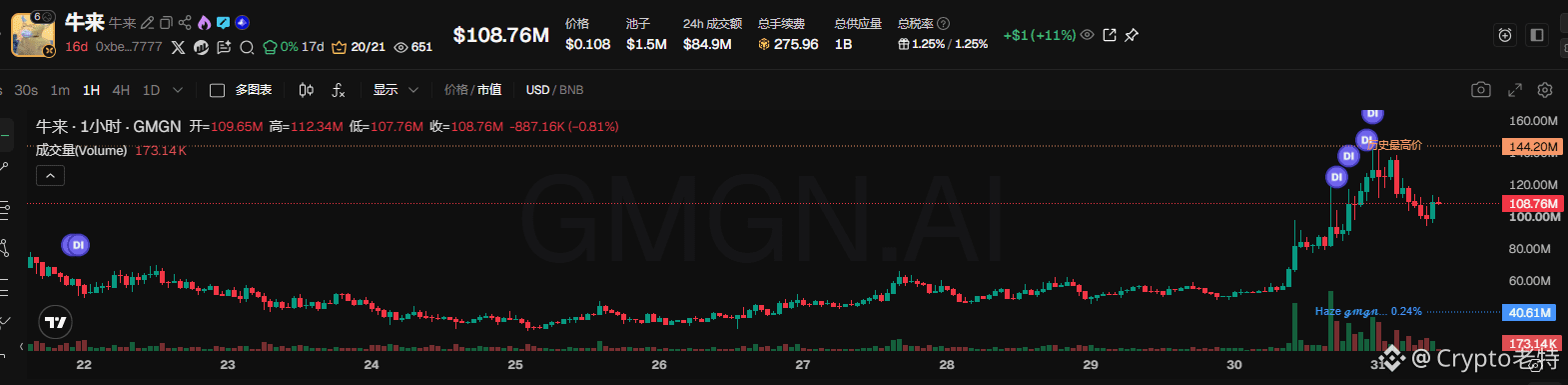Click the 总手续费 275.96 stat
The height and width of the screenshot is (385, 1568).
tap(788, 35)
